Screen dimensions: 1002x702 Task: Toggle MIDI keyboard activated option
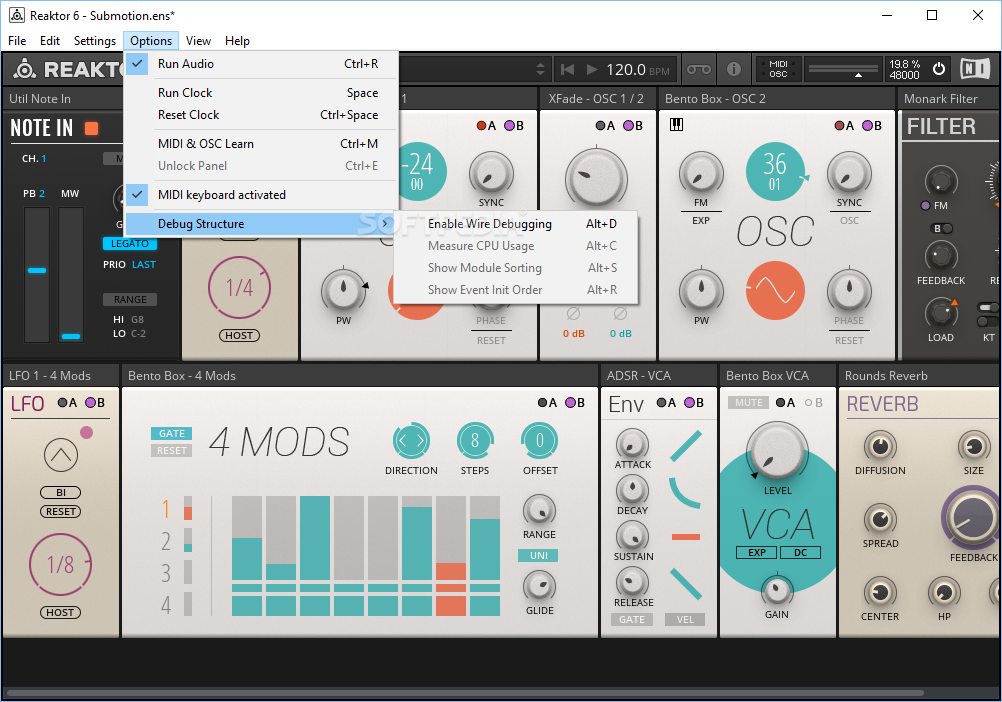pyautogui.click(x=261, y=195)
